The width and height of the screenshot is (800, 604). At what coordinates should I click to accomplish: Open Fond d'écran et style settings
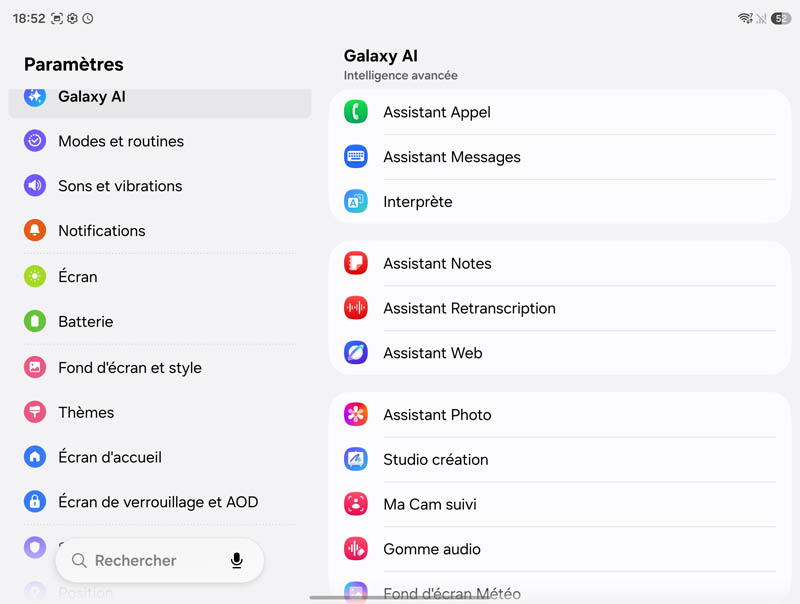point(160,367)
